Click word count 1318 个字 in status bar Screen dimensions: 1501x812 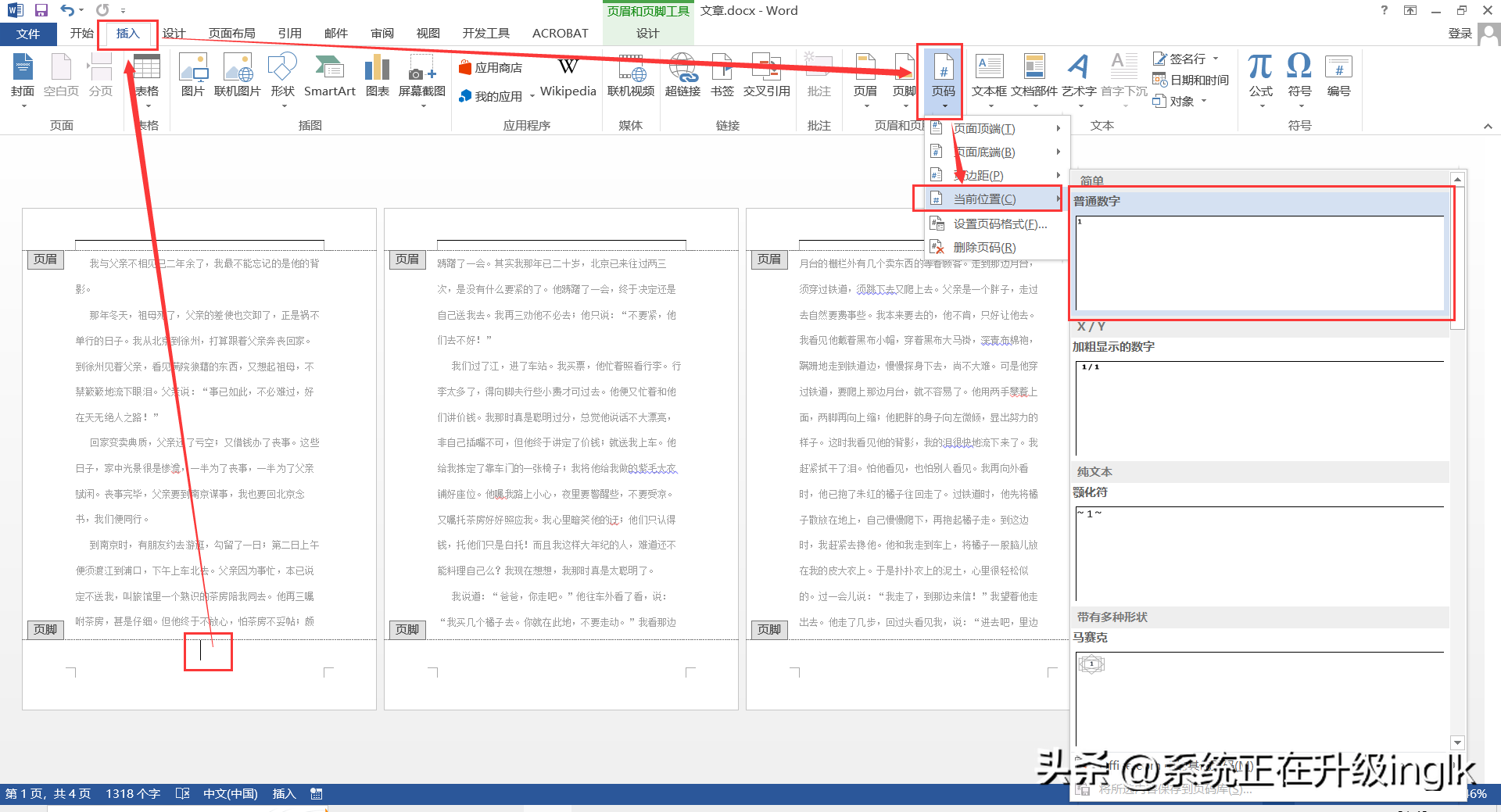133,793
